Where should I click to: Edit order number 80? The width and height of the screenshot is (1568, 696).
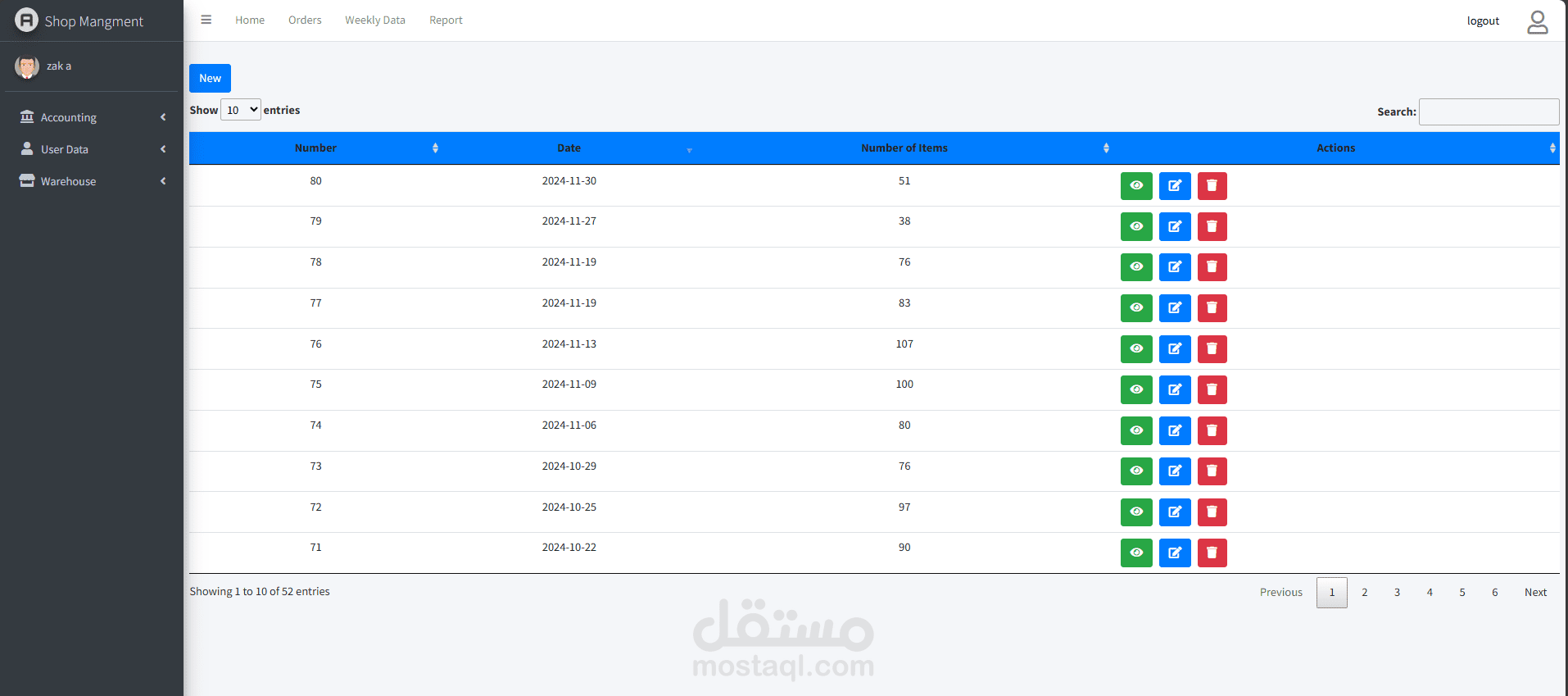click(x=1175, y=186)
